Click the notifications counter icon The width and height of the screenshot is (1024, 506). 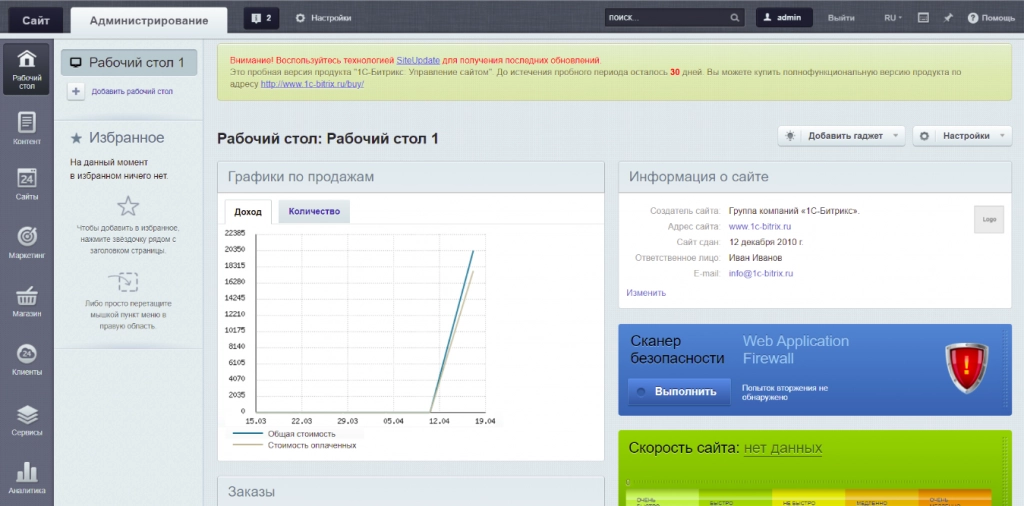pyautogui.click(x=261, y=18)
